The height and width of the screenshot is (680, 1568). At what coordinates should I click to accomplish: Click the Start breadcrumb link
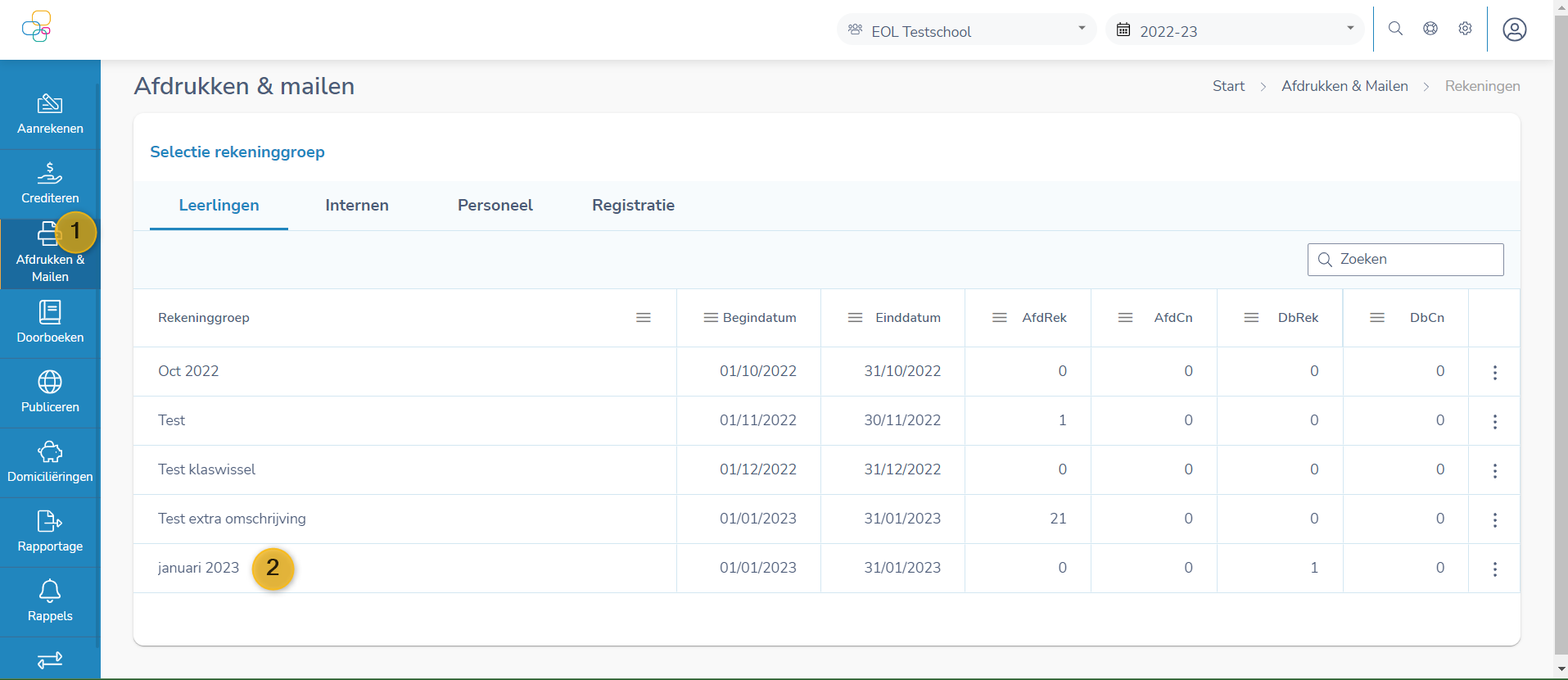[x=1227, y=86]
